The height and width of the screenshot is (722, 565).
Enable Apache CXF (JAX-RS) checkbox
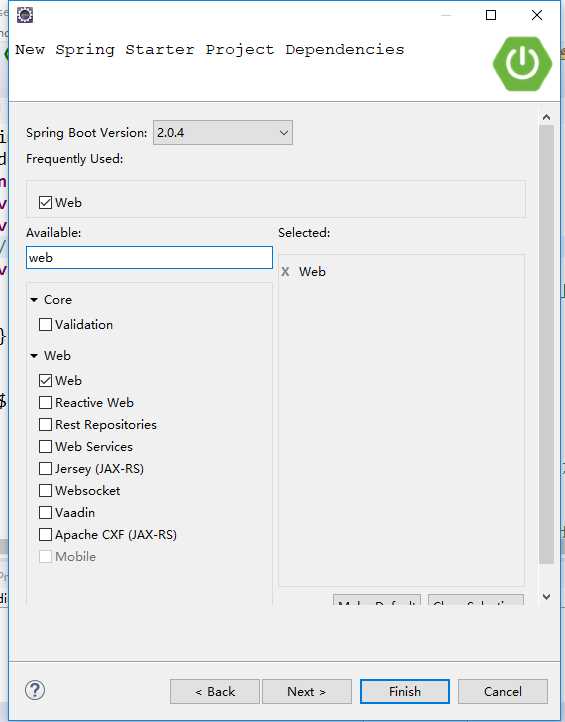tap(46, 535)
